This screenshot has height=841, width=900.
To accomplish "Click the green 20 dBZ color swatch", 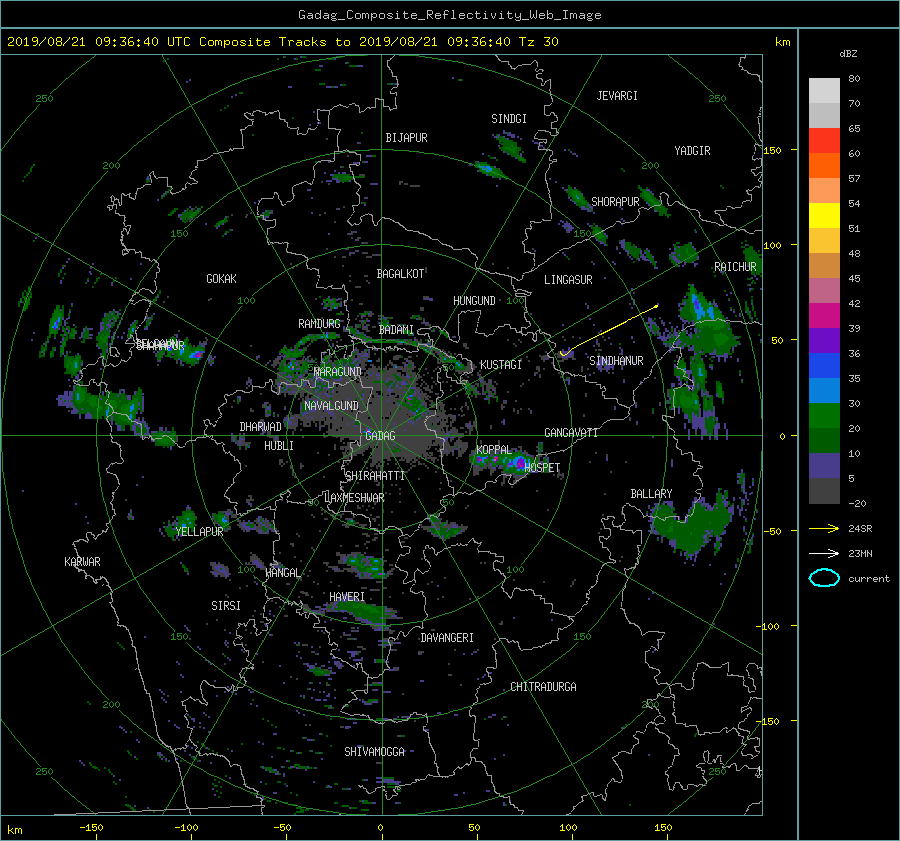I will 824,415.
